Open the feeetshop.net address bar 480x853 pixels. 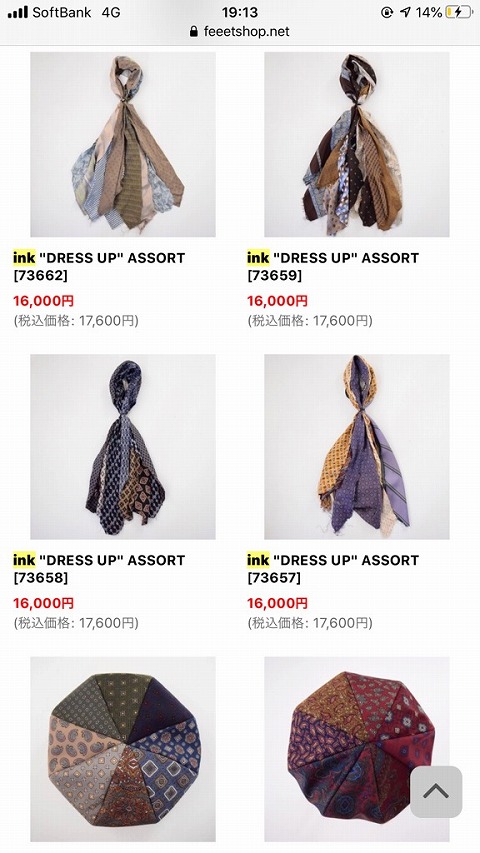tap(240, 32)
